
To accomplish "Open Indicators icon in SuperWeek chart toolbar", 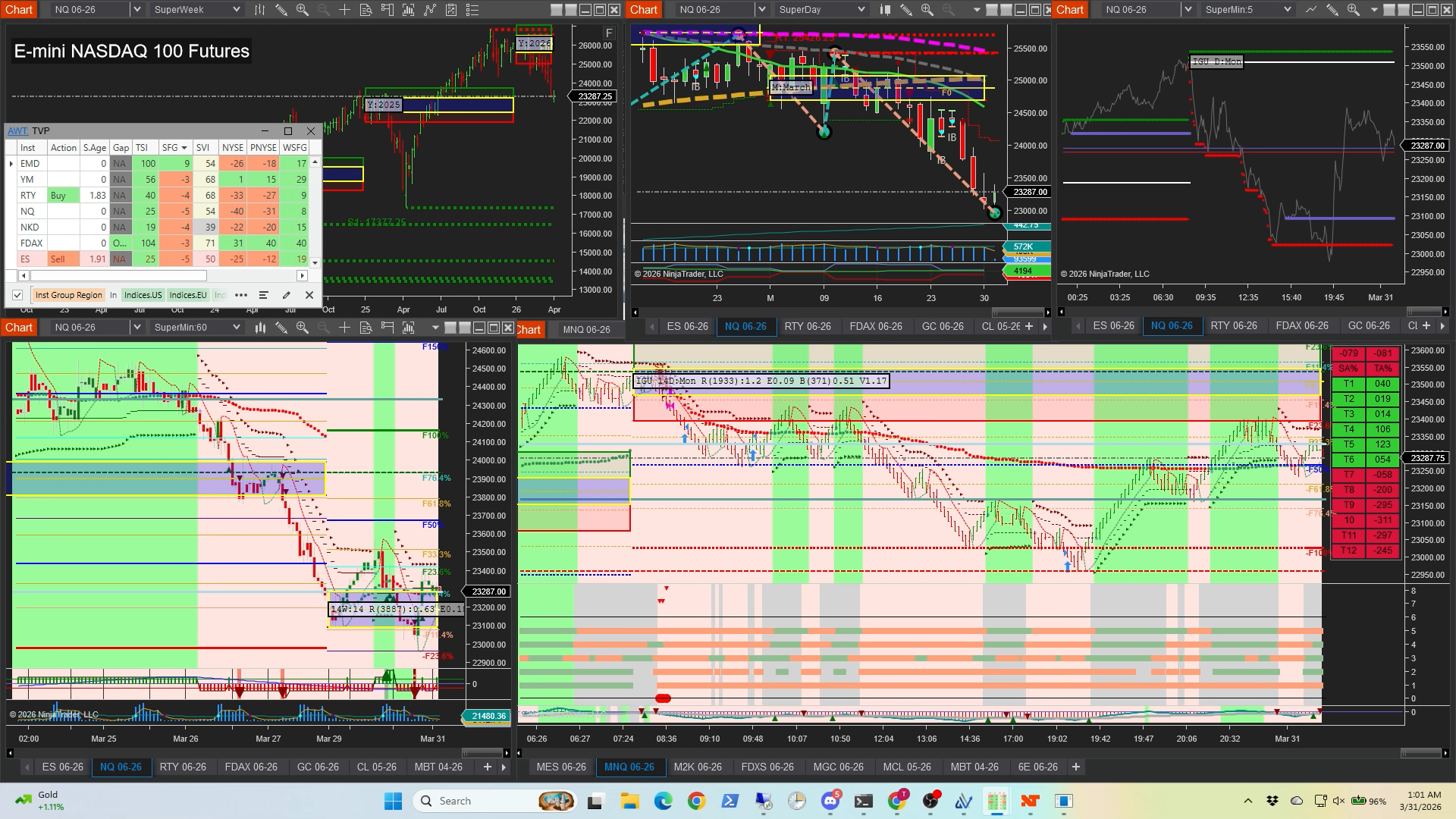I will pyautogui.click(x=409, y=10).
